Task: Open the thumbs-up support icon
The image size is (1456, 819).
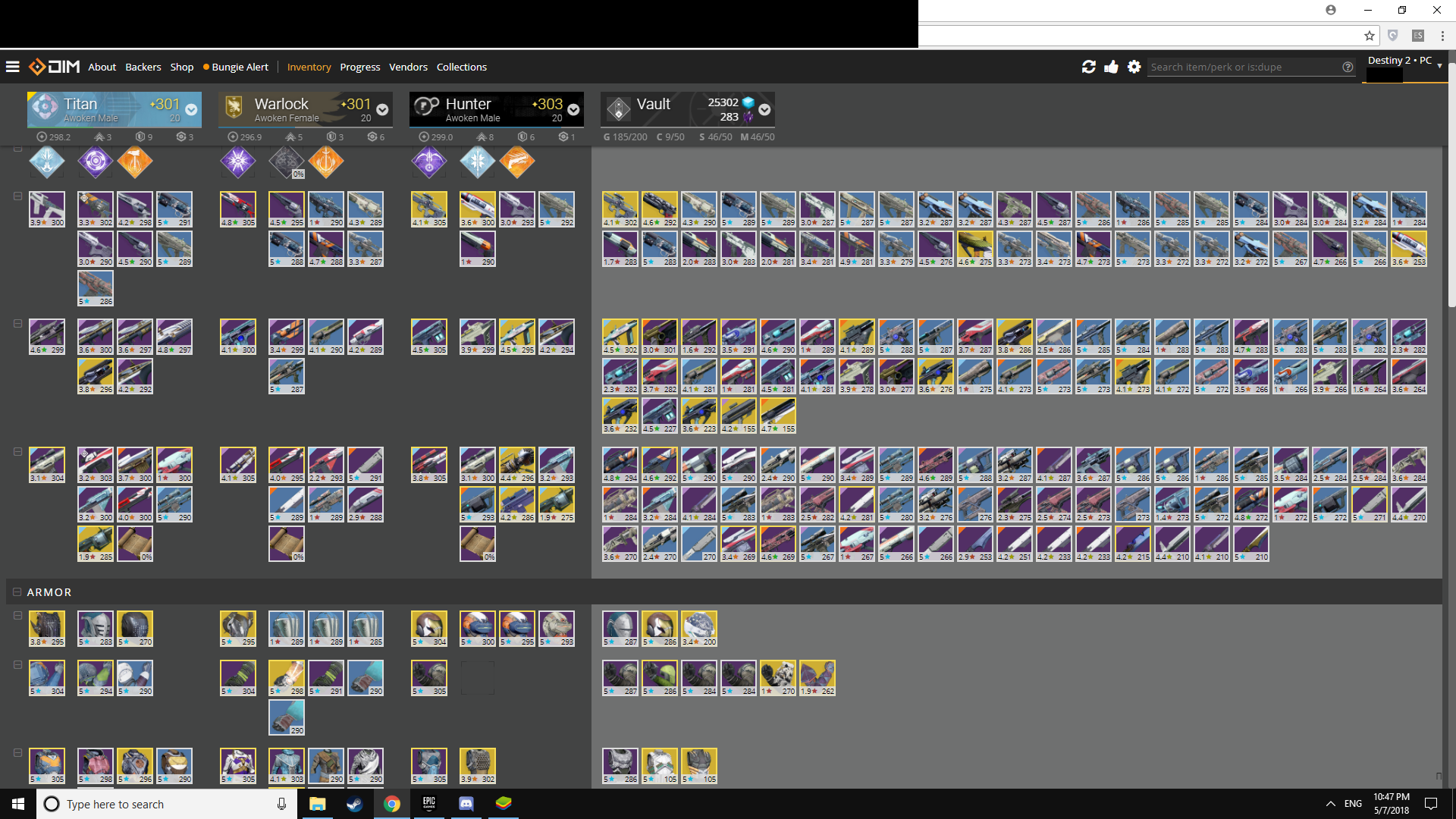Action: tap(1111, 67)
